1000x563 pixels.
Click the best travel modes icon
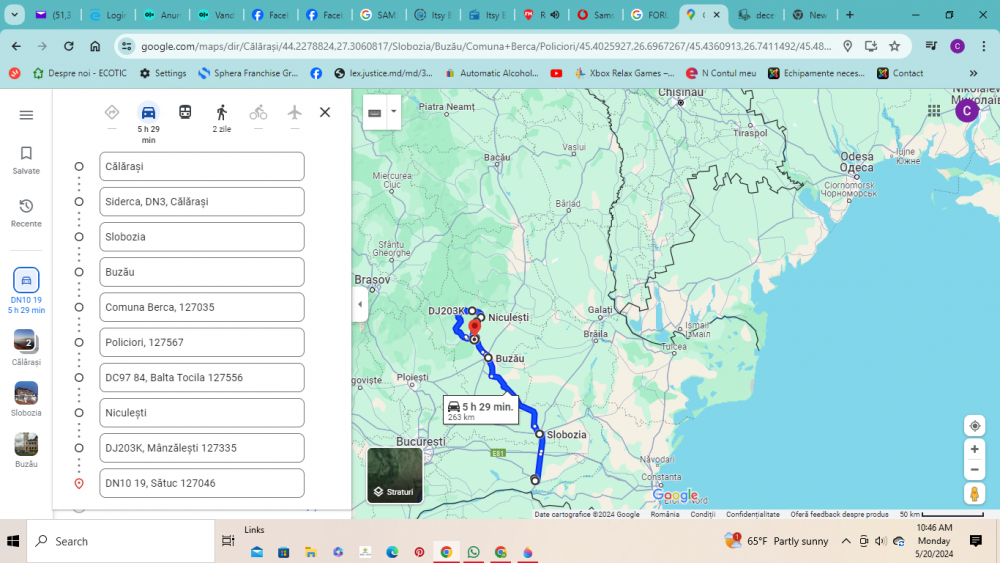(112, 113)
